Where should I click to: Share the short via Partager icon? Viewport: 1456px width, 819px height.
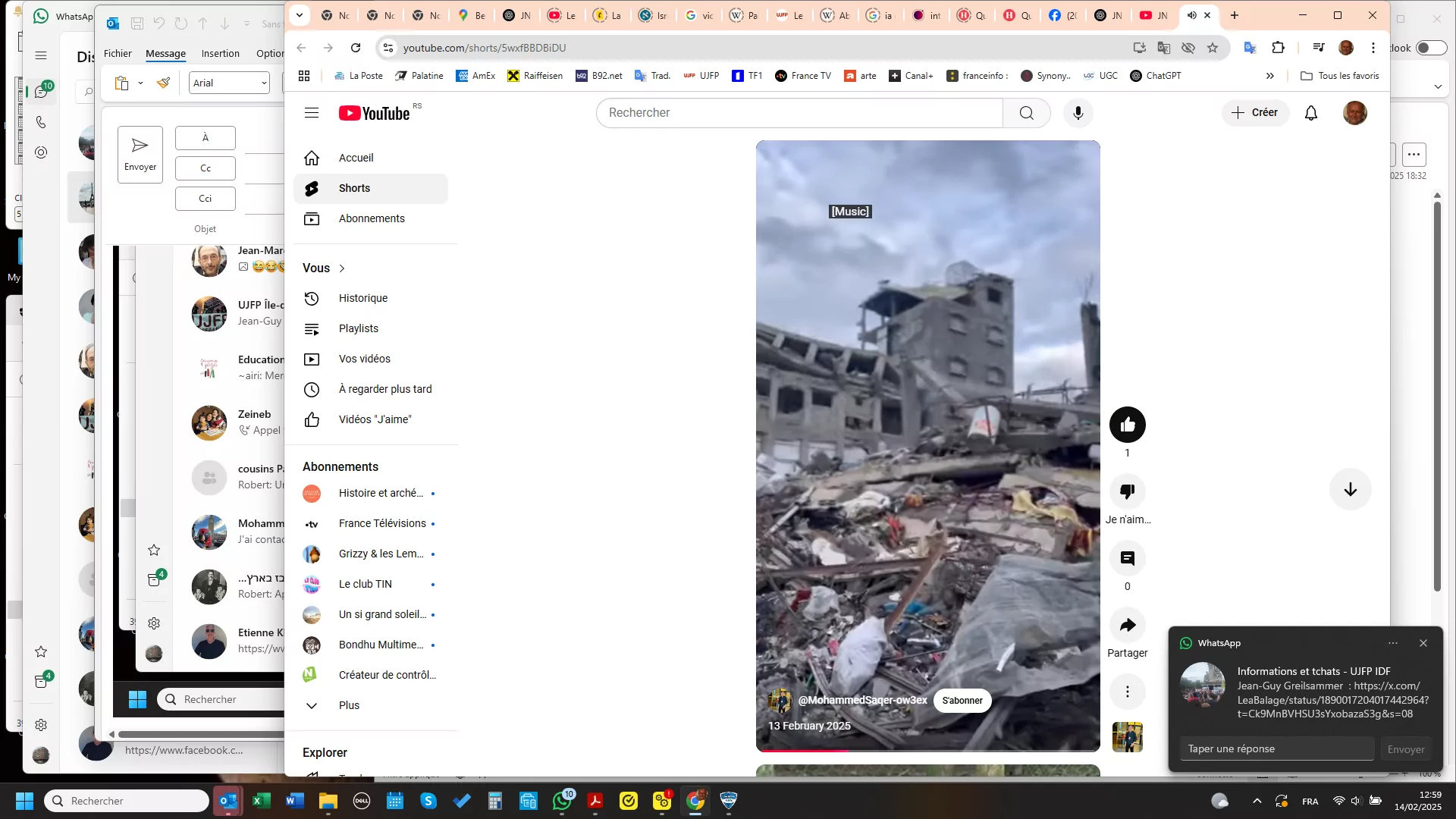pyautogui.click(x=1127, y=625)
